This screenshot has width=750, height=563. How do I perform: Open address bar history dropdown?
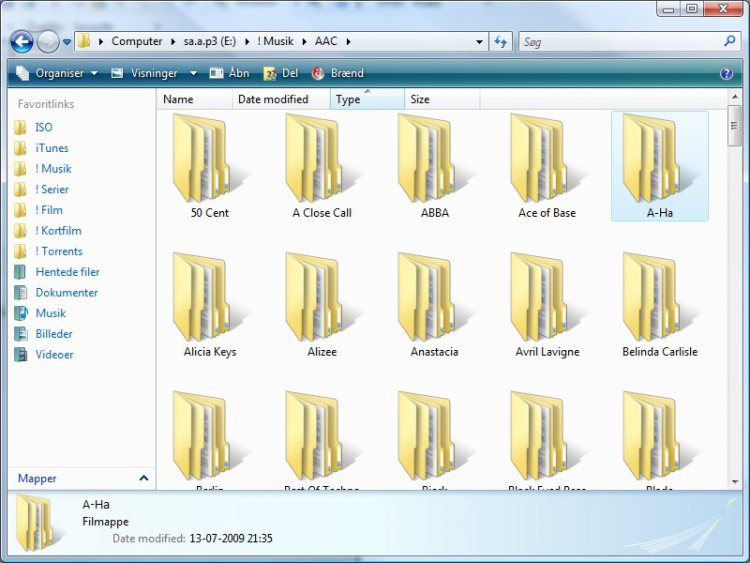[479, 42]
